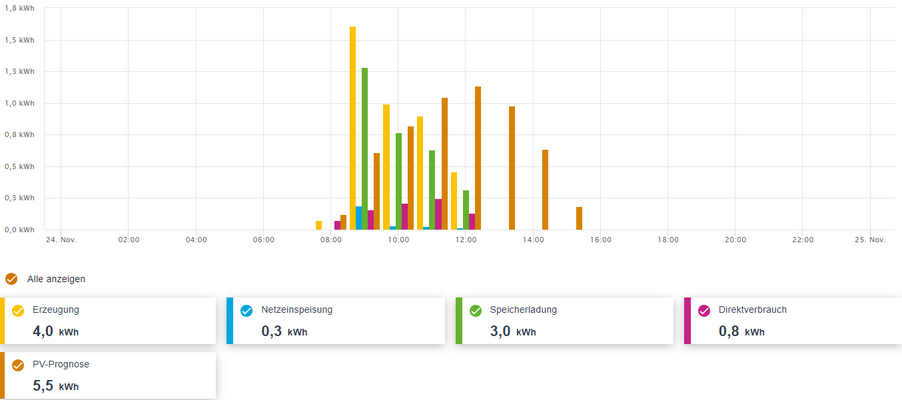The image size is (902, 400).
Task: Click the Erzeugung 4,0 kWh value
Action: (56, 332)
